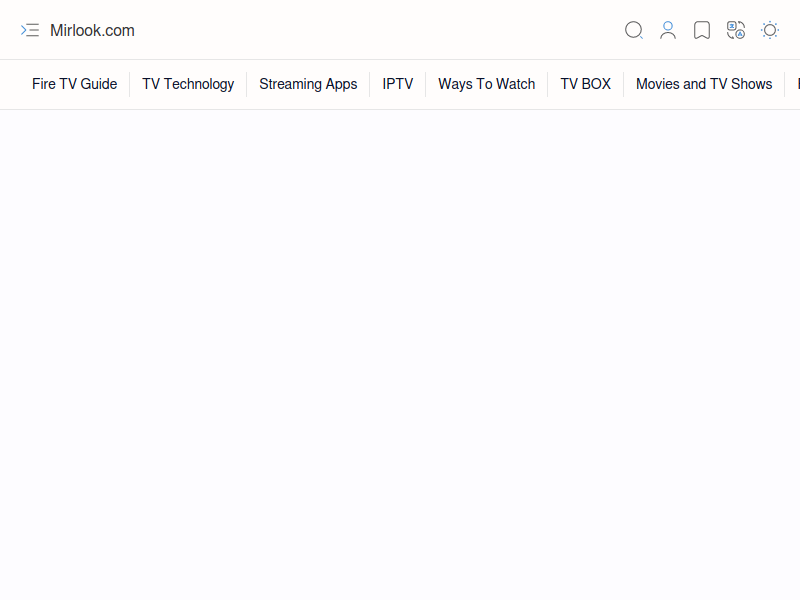Click the bookmark icon in header

[702, 30]
